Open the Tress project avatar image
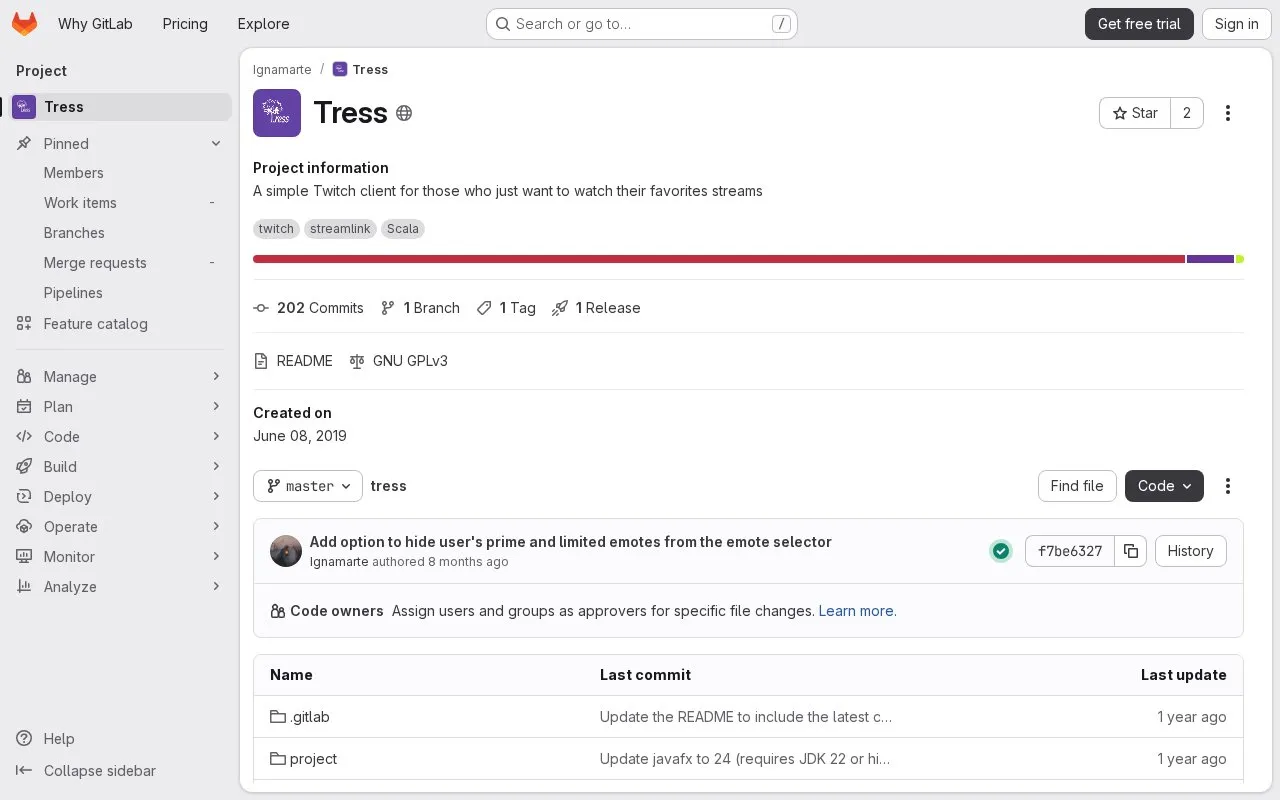The width and height of the screenshot is (1280, 800). [x=277, y=113]
